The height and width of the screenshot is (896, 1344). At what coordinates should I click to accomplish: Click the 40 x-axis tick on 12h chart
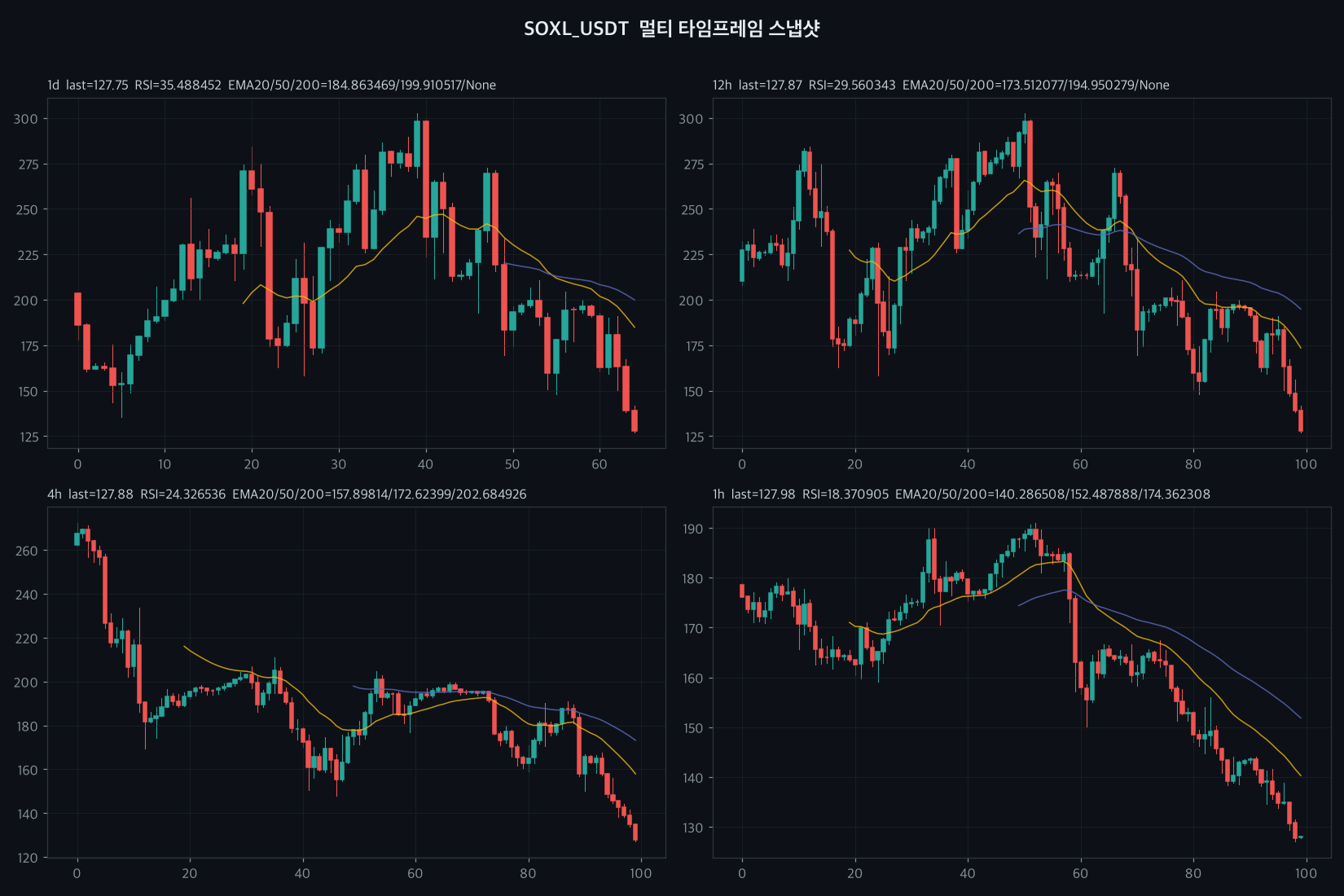click(x=968, y=464)
